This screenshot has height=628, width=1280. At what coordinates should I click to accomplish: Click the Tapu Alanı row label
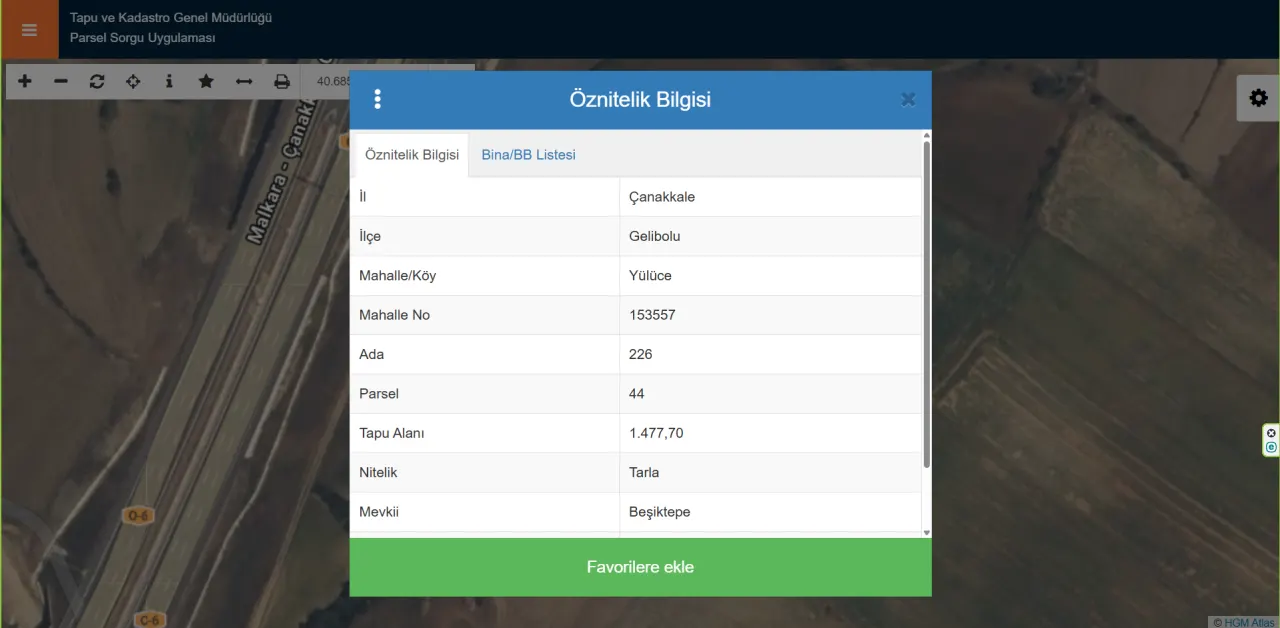pos(392,433)
